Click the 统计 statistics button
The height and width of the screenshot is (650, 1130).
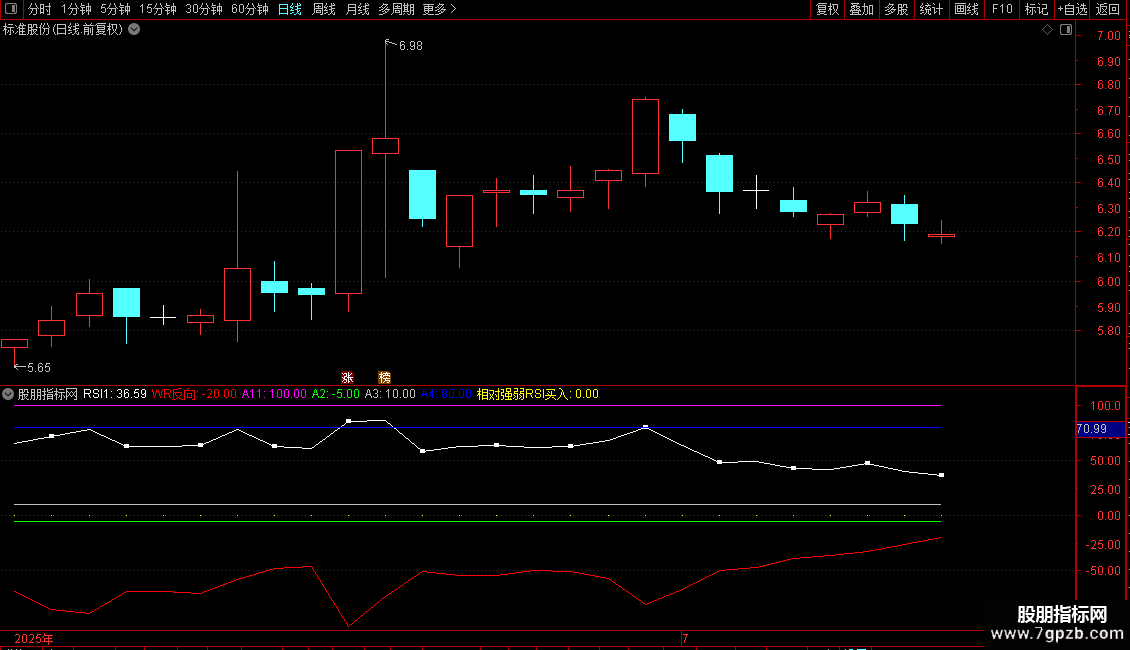pos(931,9)
